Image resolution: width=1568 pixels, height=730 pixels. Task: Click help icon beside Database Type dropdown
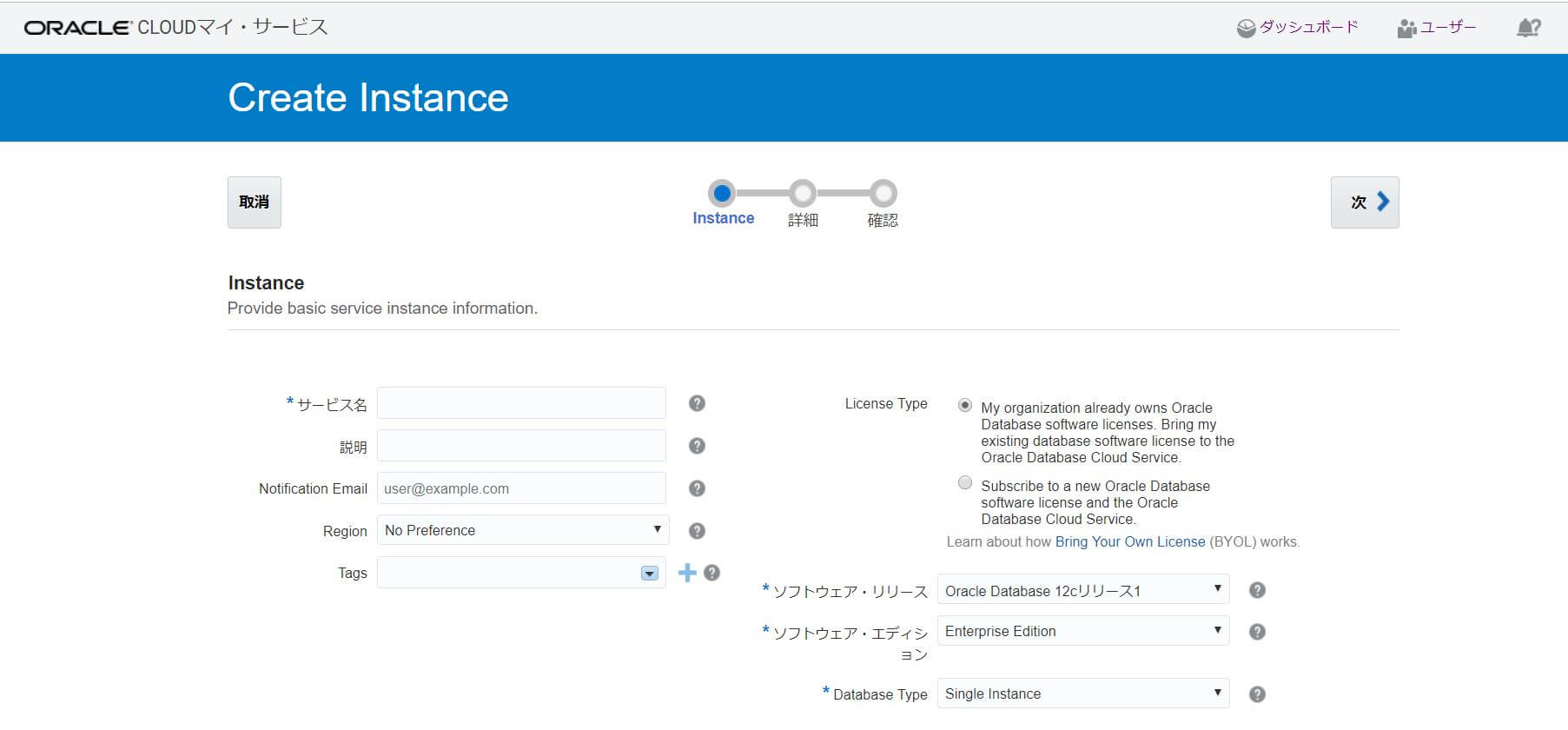[1257, 694]
